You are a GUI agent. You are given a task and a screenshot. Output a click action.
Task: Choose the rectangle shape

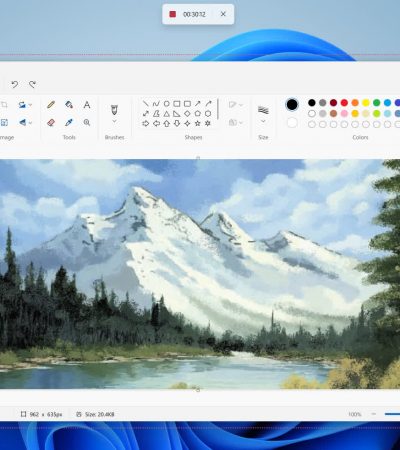pyautogui.click(x=177, y=104)
